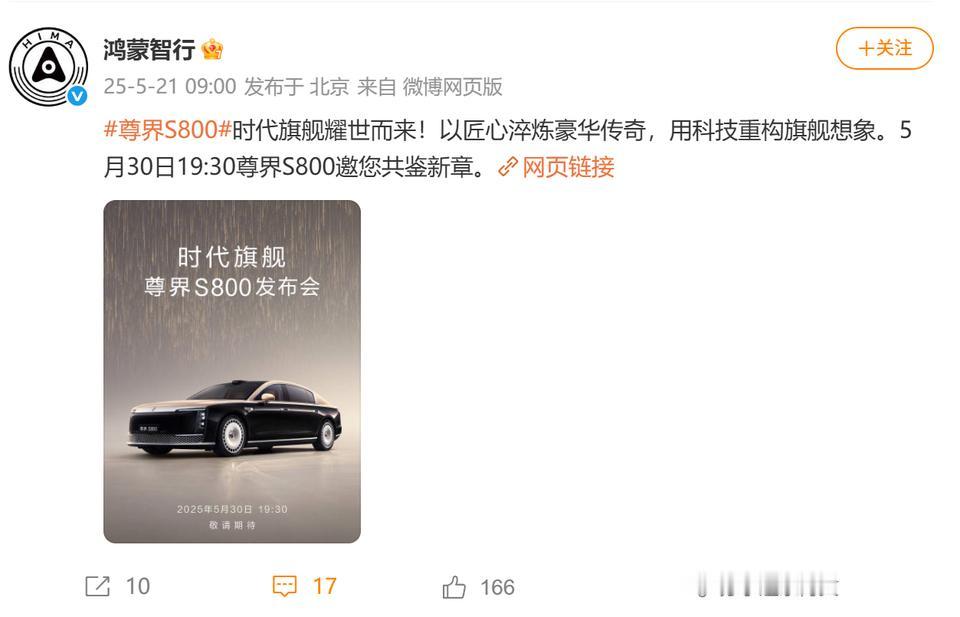
Task: Open comments via the orange speech bubble icon
Action: pyautogui.click(x=284, y=586)
